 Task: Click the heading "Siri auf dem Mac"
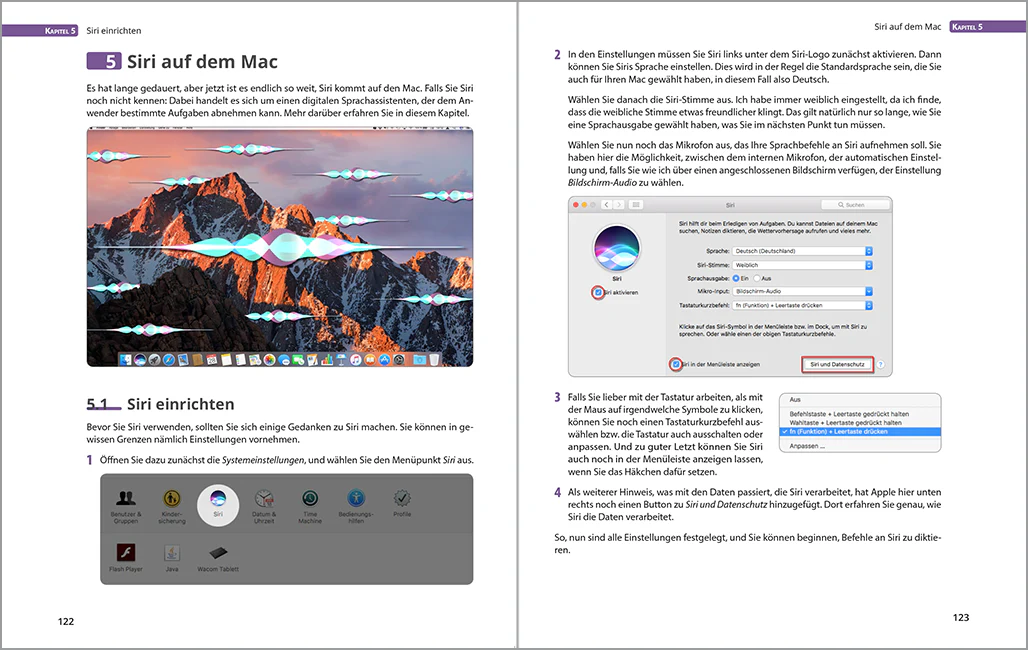point(203,62)
